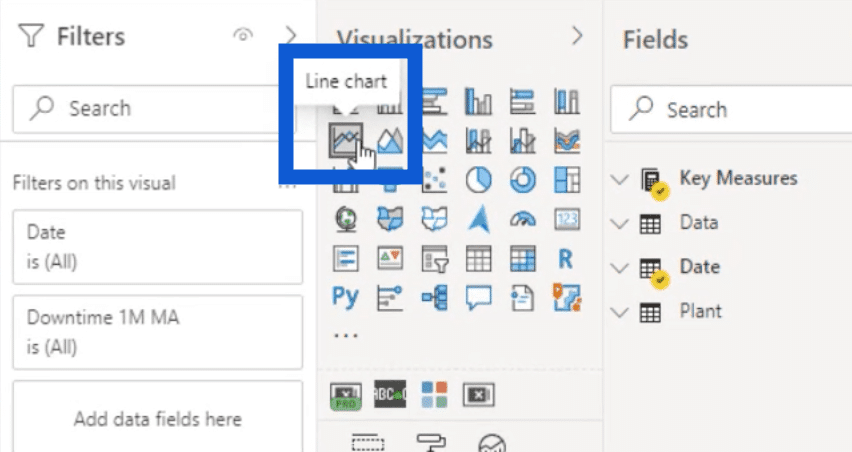Open the Format paint roller tab

430,442
